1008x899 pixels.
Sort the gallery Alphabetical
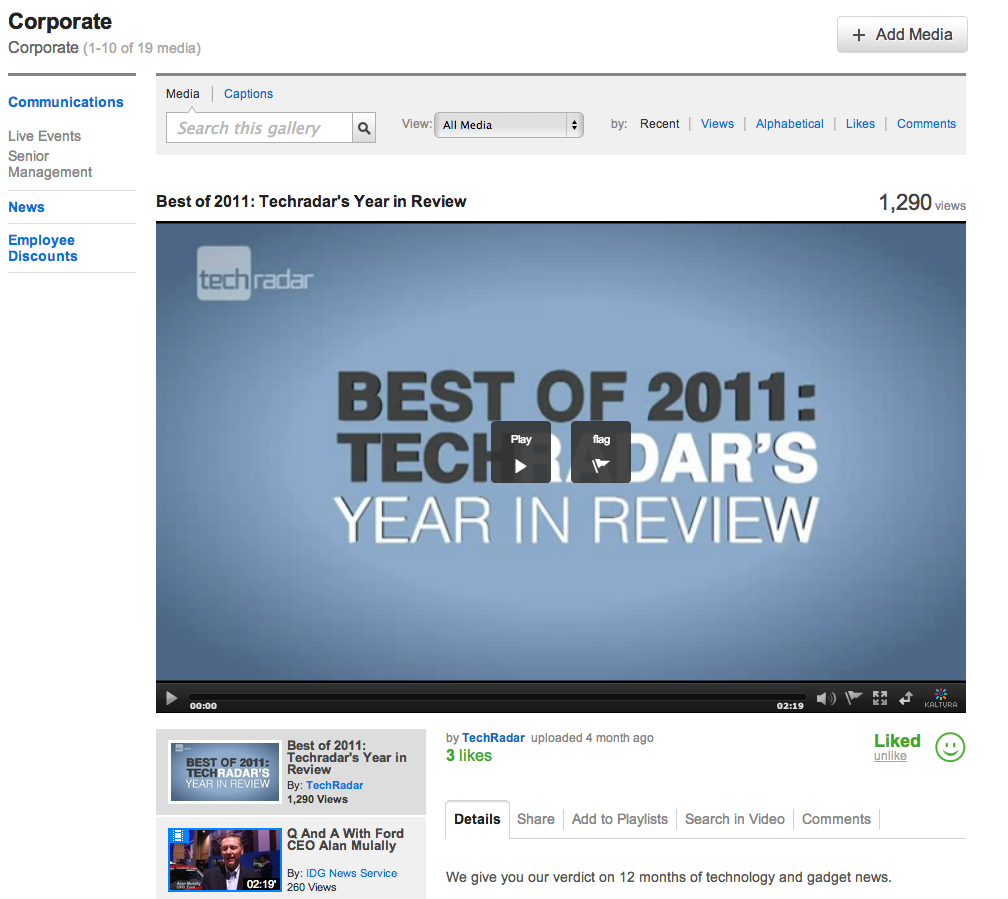tap(789, 124)
